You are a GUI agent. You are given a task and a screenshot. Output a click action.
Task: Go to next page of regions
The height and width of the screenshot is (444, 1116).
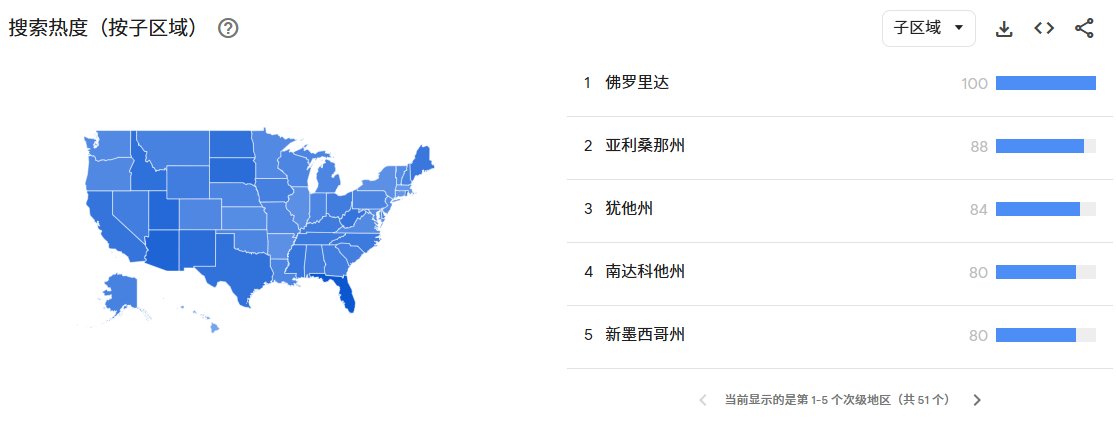click(977, 400)
